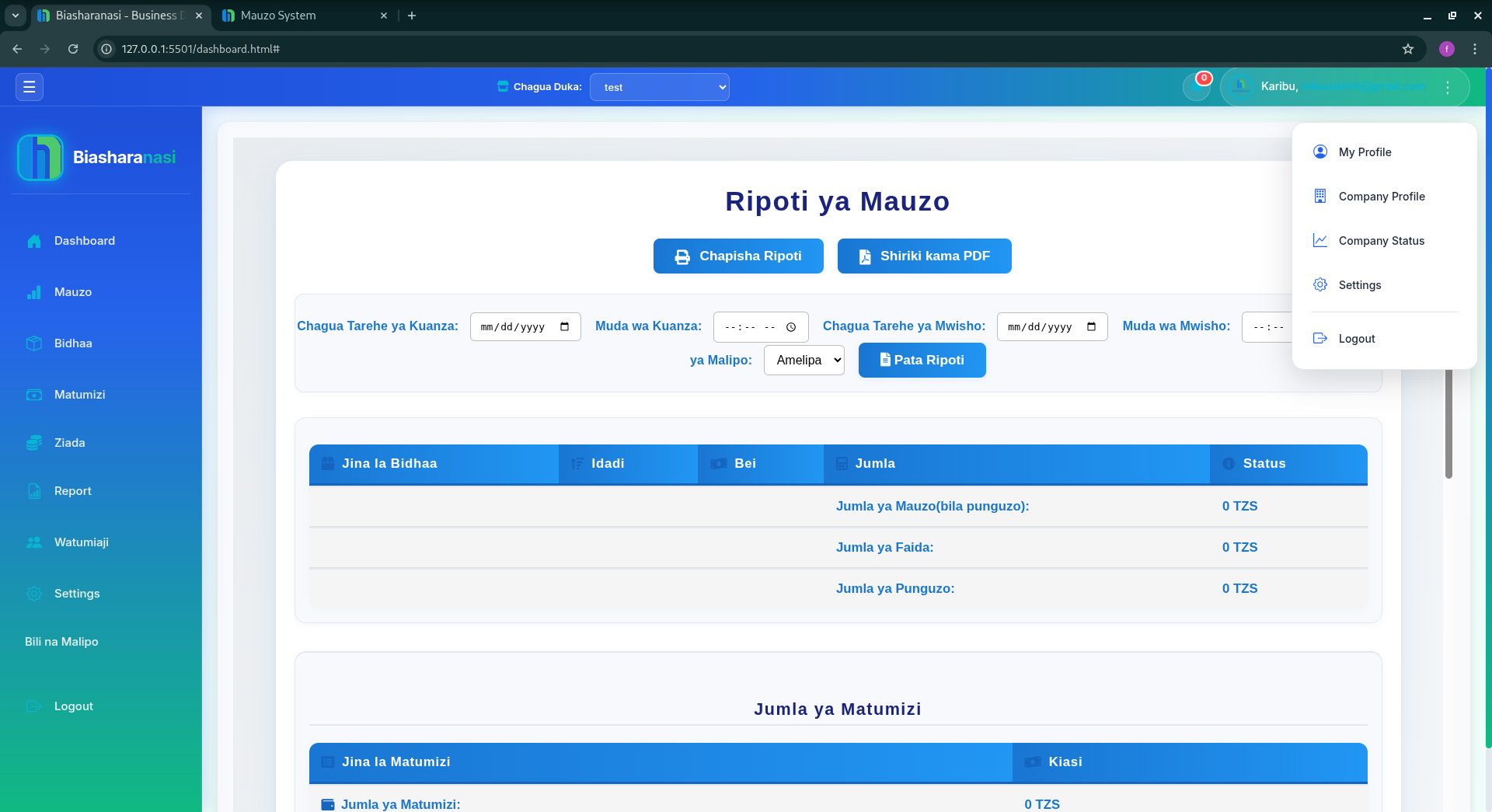Select the Ziada sidebar icon
This screenshot has height=812, width=1492.
point(35,442)
